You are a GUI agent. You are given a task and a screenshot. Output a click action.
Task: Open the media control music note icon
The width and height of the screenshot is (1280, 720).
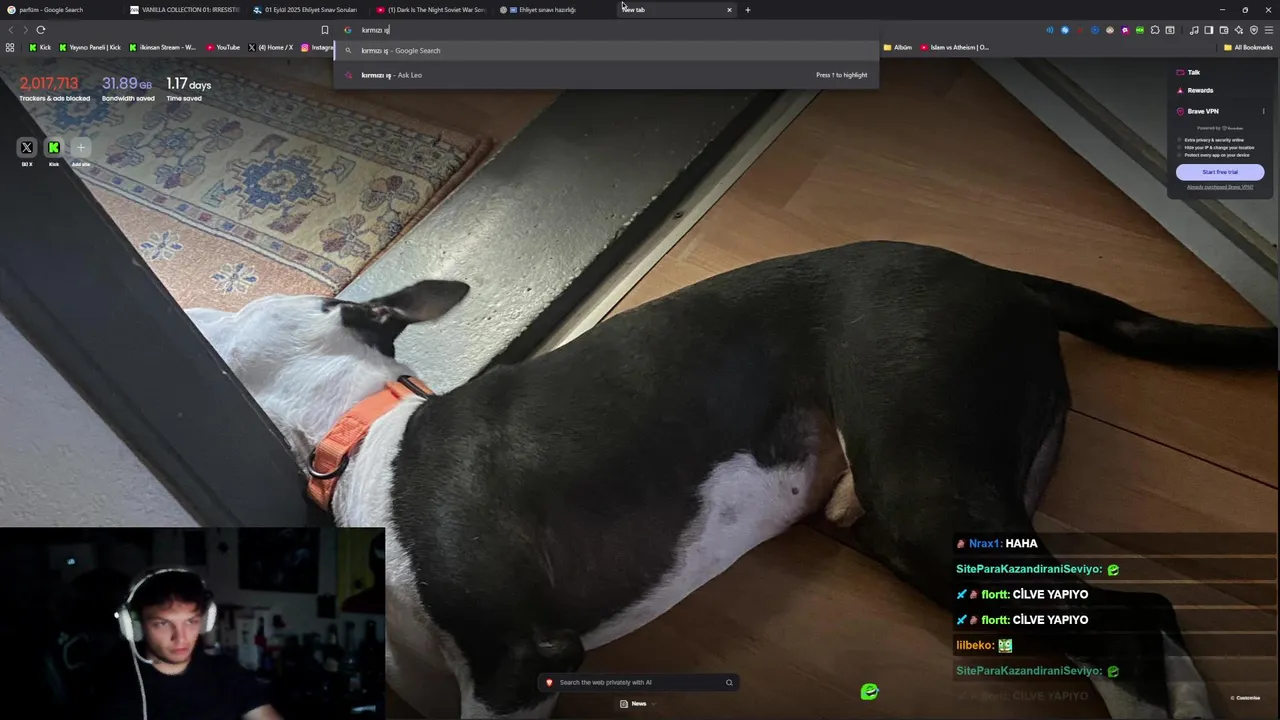1194,30
